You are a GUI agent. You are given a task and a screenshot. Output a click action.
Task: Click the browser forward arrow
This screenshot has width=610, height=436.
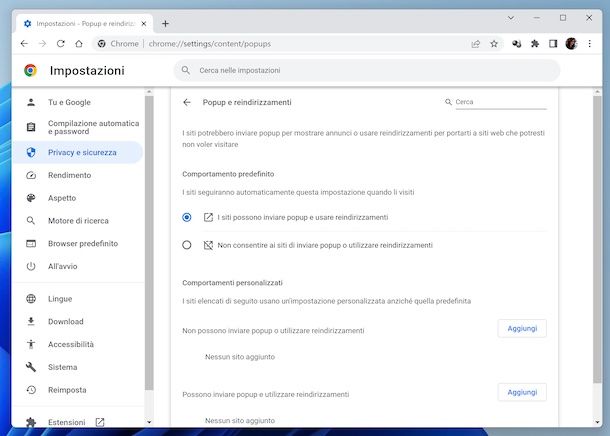pyautogui.click(x=42, y=44)
